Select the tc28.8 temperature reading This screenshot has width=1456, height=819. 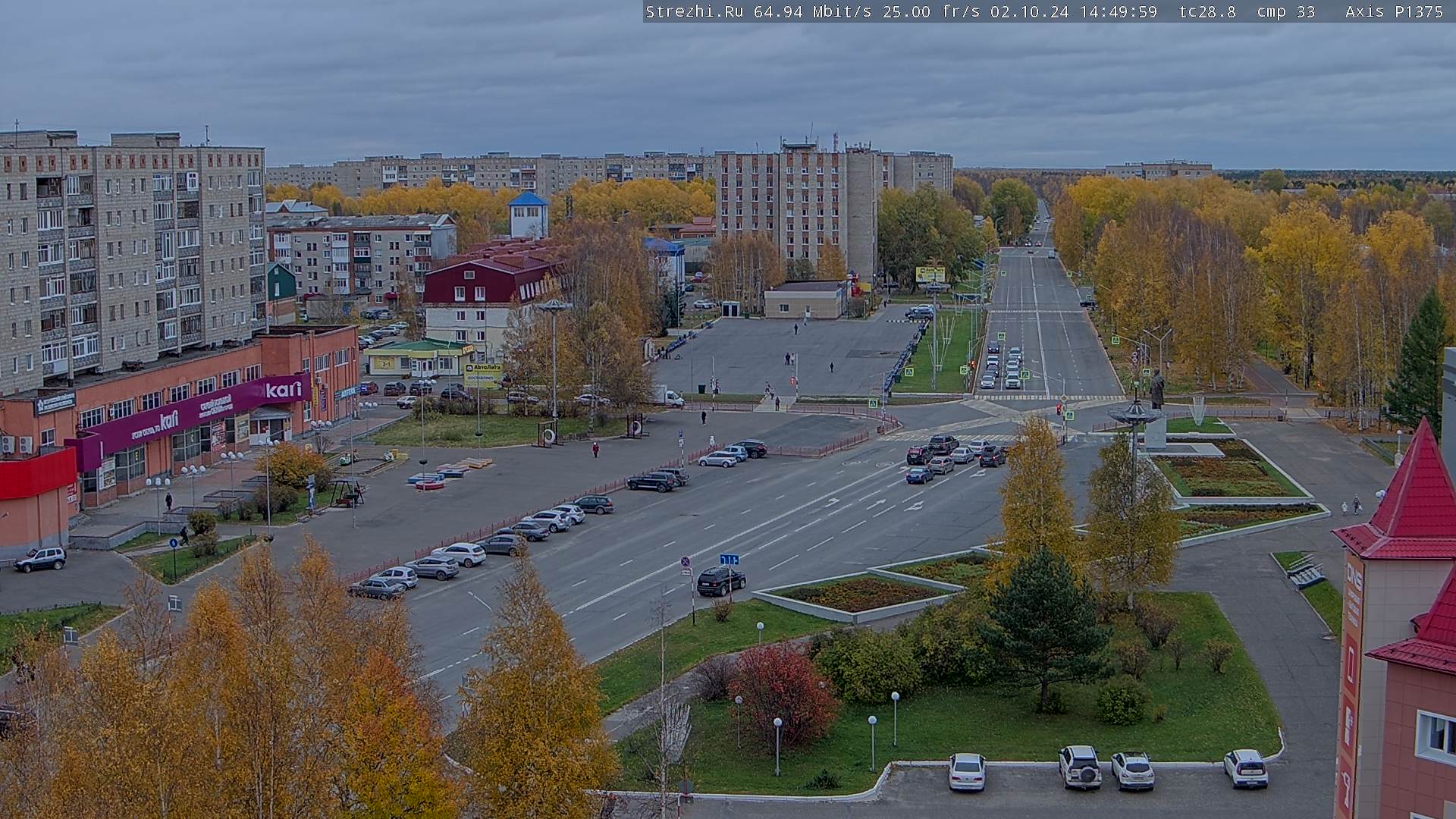1207,11
